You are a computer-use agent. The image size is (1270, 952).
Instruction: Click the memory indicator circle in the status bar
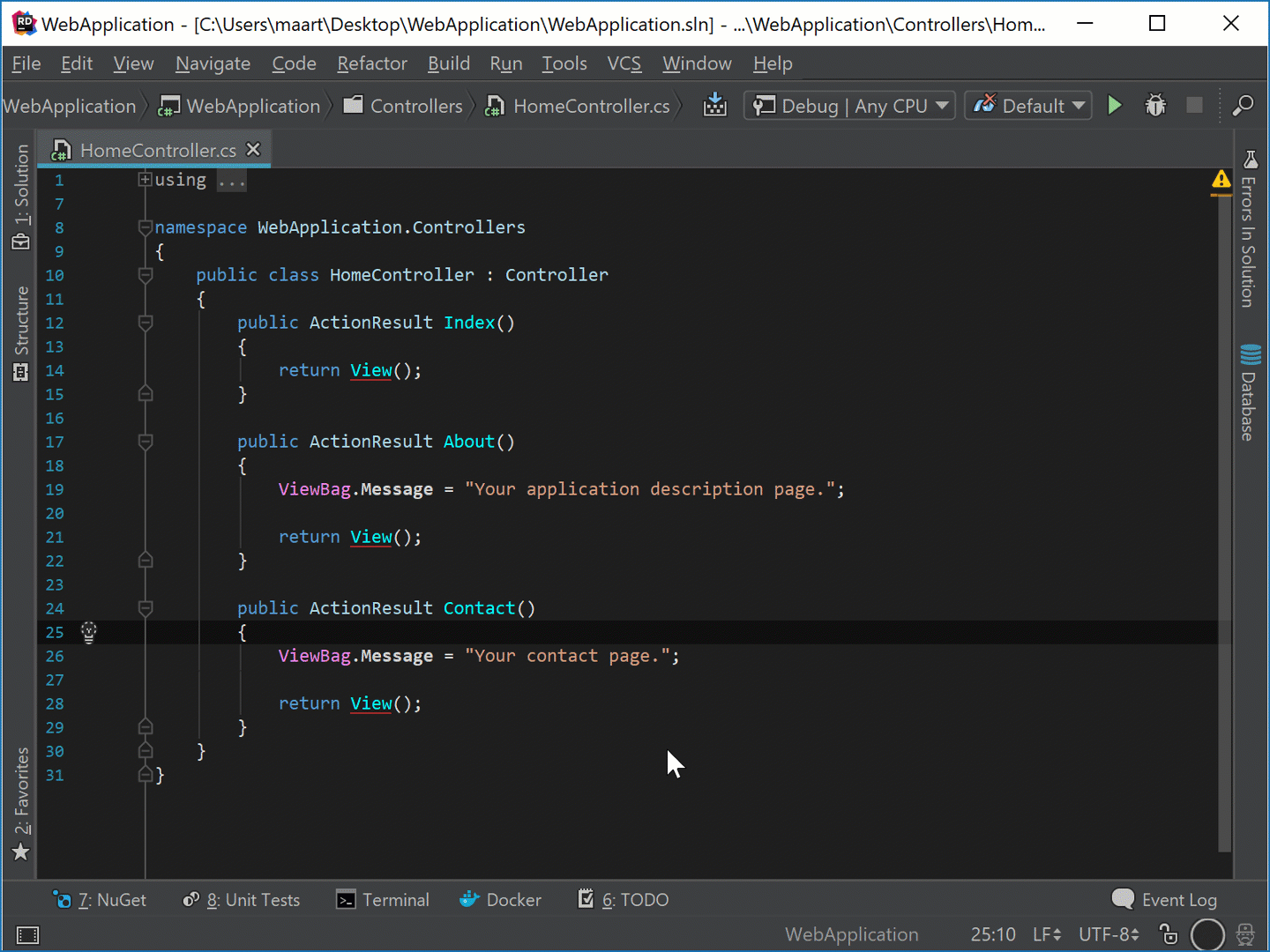click(1207, 933)
